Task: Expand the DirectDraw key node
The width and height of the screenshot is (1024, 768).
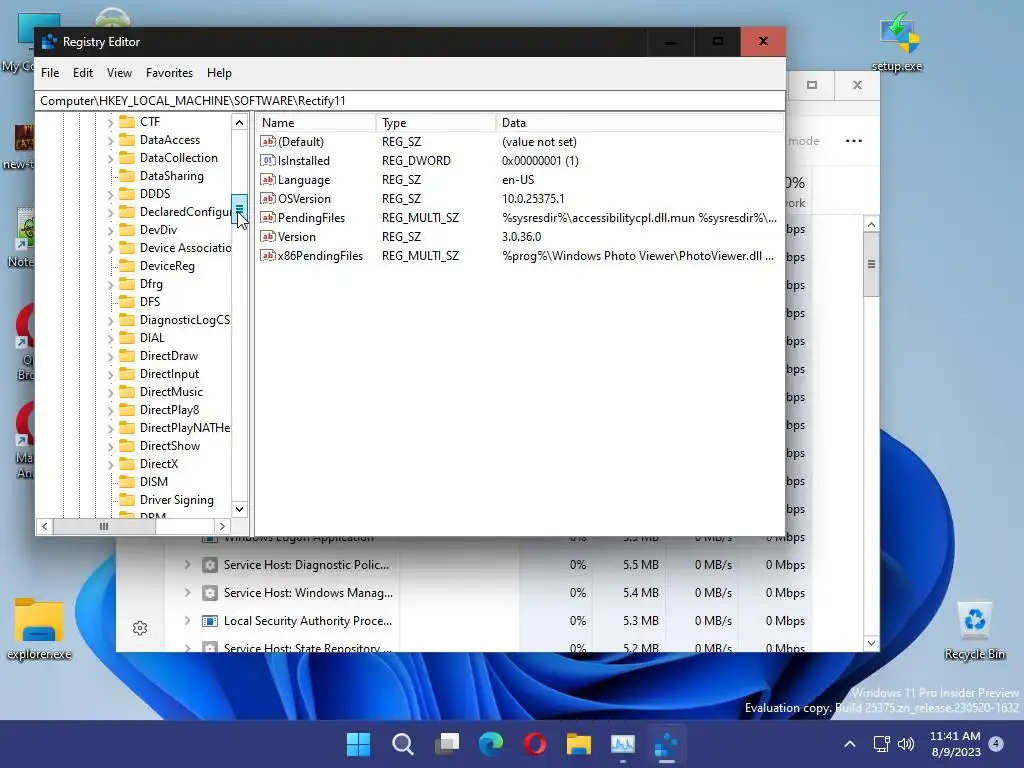Action: [x=110, y=356]
